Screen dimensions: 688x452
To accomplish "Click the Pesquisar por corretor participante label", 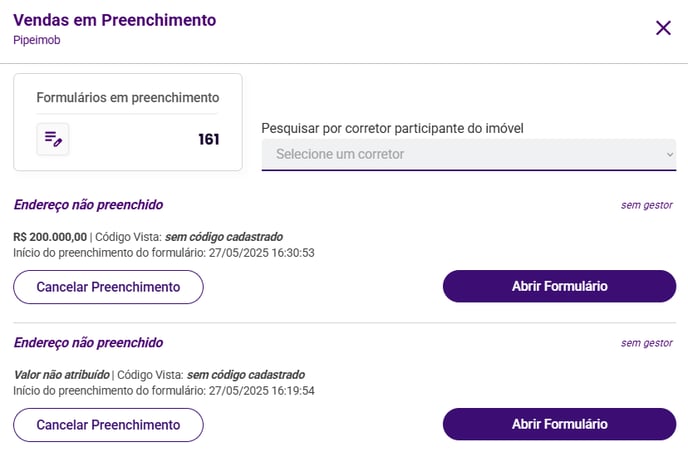I will click(x=392, y=129).
